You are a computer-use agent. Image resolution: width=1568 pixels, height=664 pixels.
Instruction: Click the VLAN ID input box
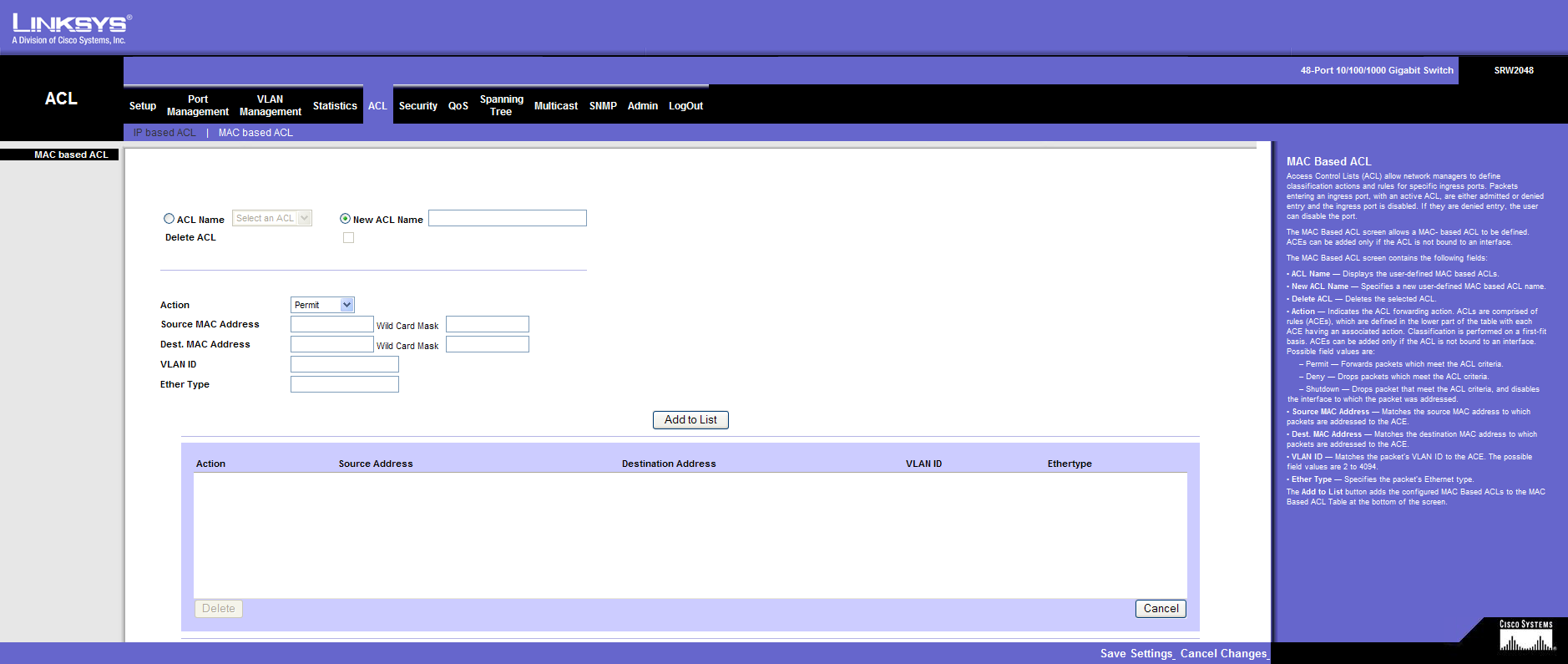coord(344,364)
